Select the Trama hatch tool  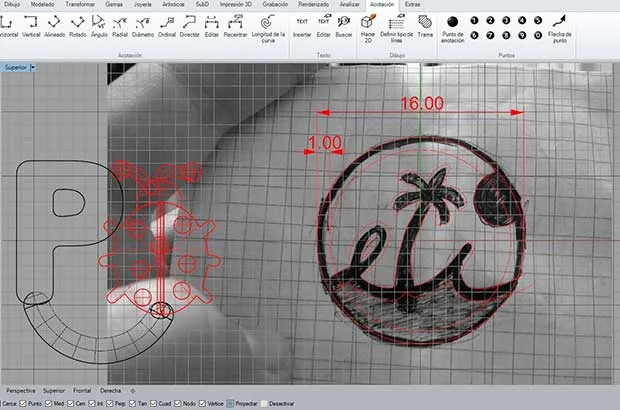(x=425, y=24)
